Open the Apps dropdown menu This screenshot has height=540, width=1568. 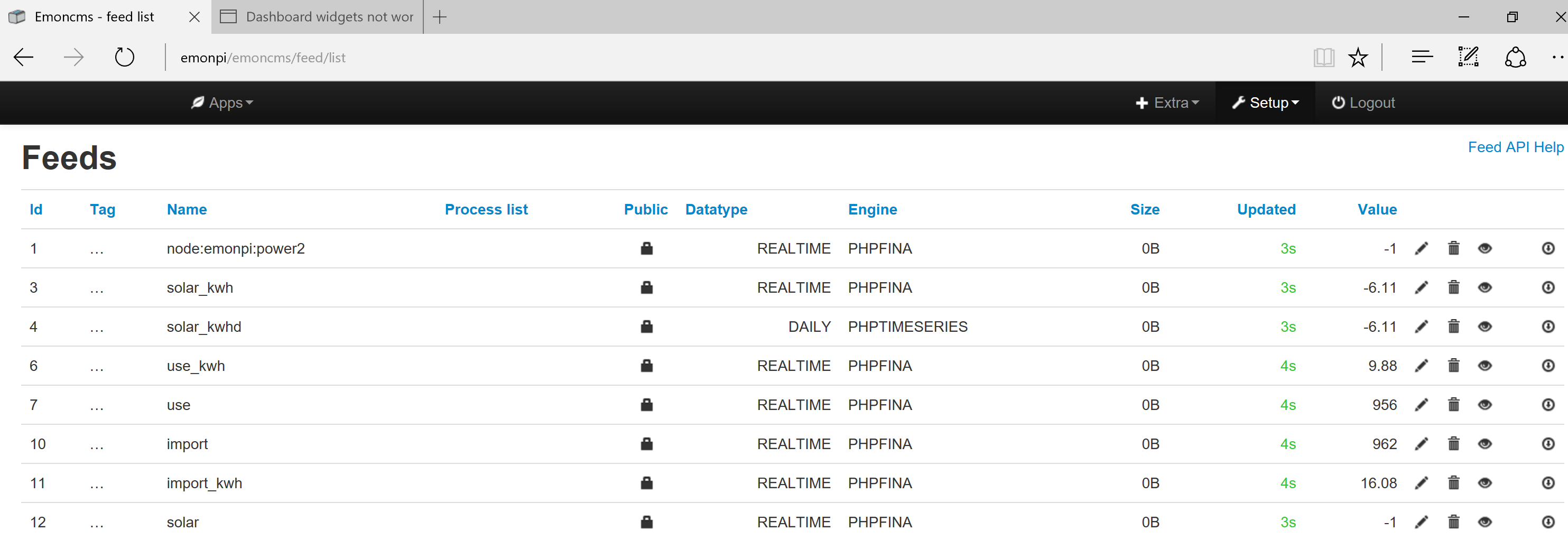tap(222, 103)
